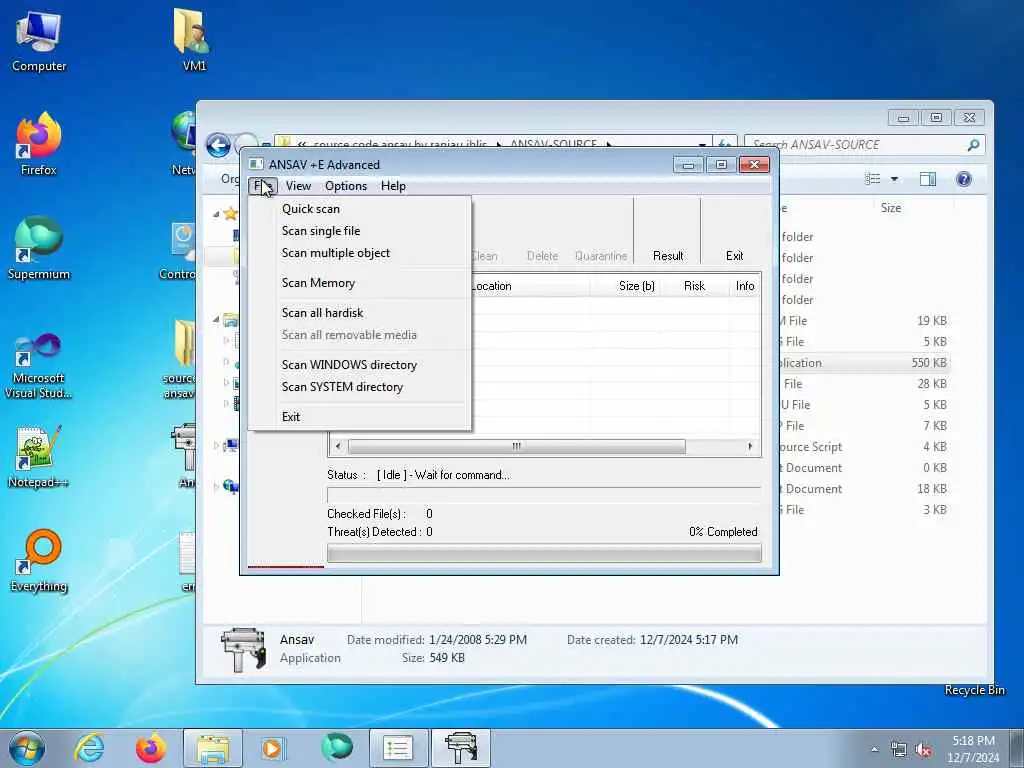The height and width of the screenshot is (768, 1024).
Task: Open the Windows Start button
Action: click(x=27, y=748)
